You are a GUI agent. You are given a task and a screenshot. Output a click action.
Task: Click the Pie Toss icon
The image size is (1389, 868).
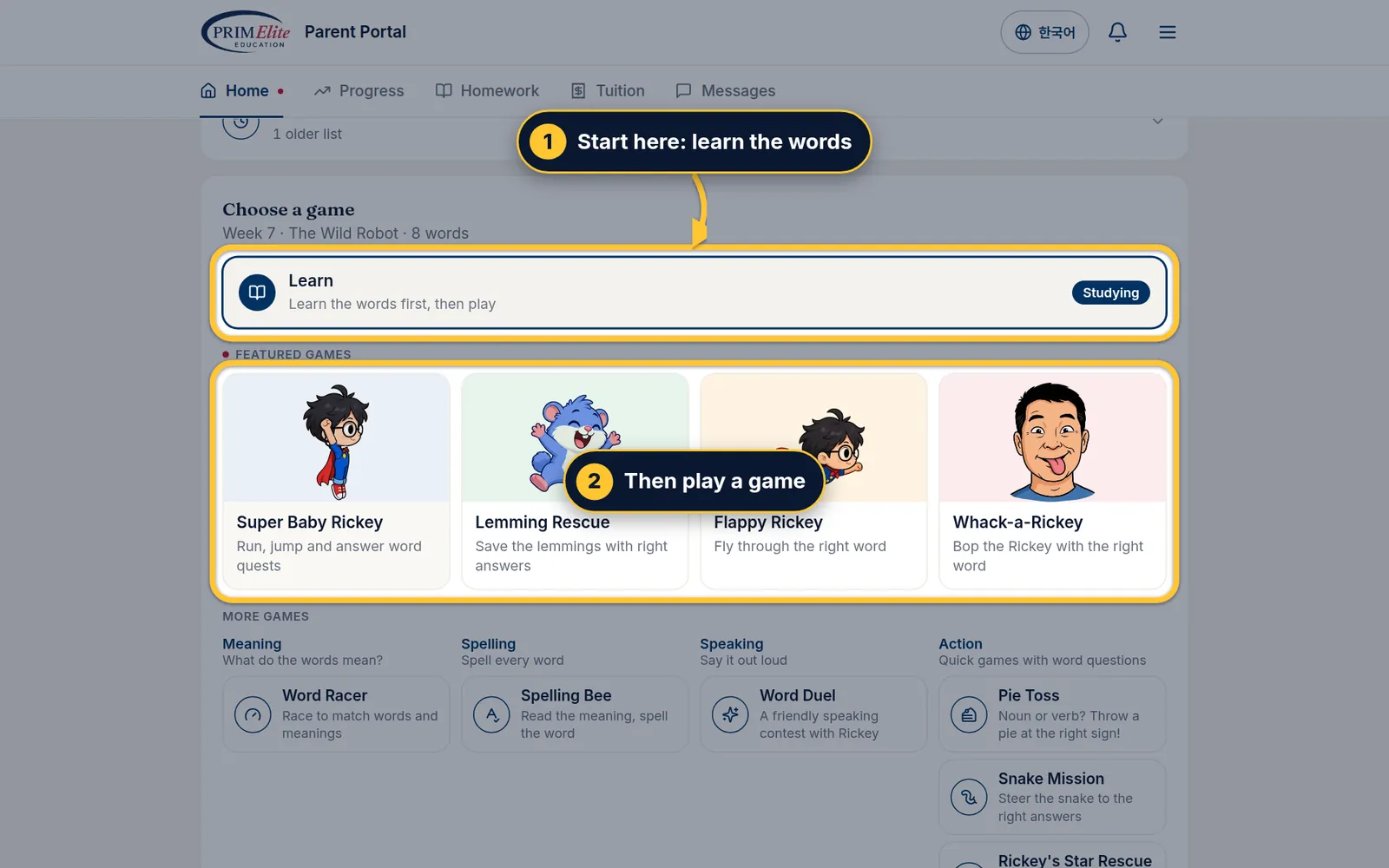click(x=969, y=714)
